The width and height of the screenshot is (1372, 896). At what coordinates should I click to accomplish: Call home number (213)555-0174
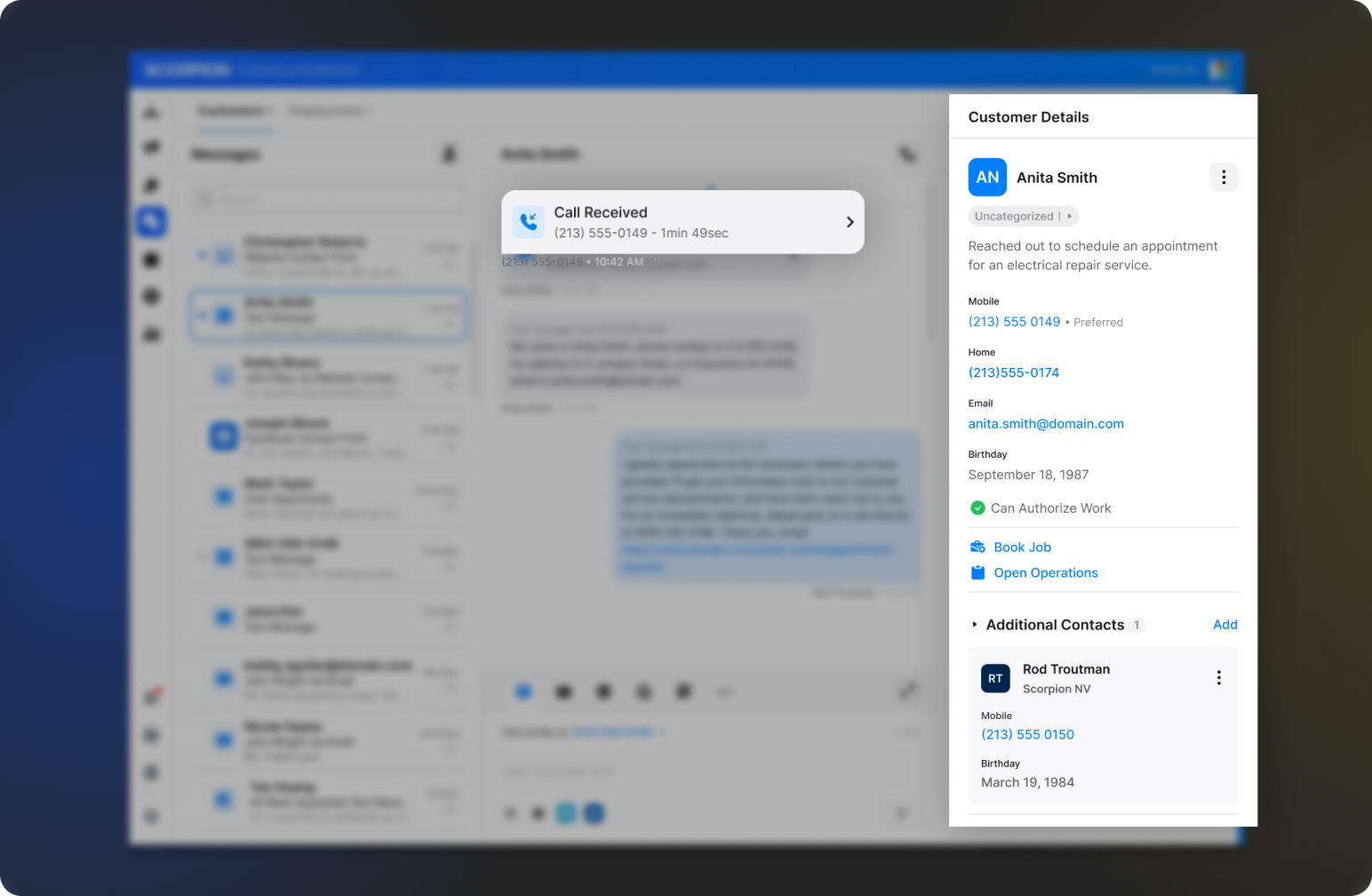point(1014,372)
